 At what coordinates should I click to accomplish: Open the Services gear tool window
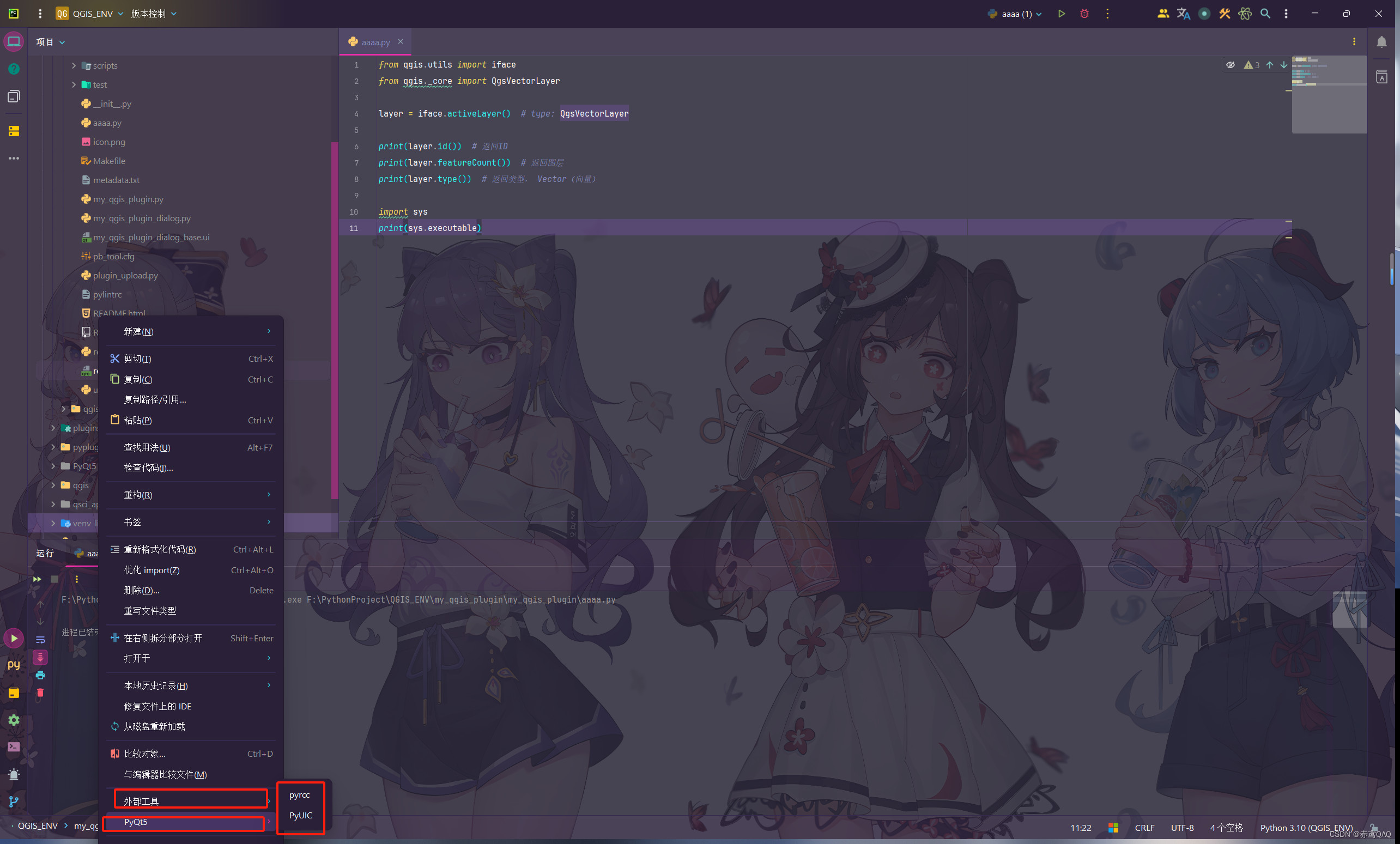(x=14, y=720)
